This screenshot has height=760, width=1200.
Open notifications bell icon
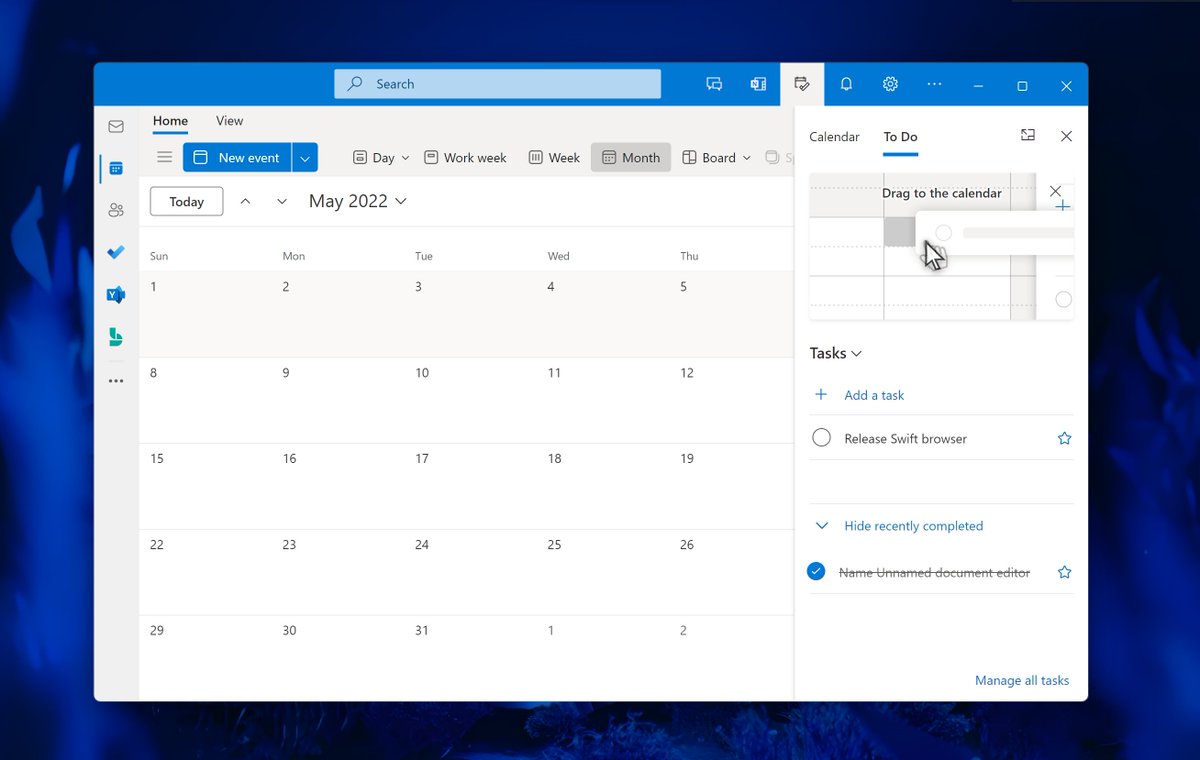[846, 85]
